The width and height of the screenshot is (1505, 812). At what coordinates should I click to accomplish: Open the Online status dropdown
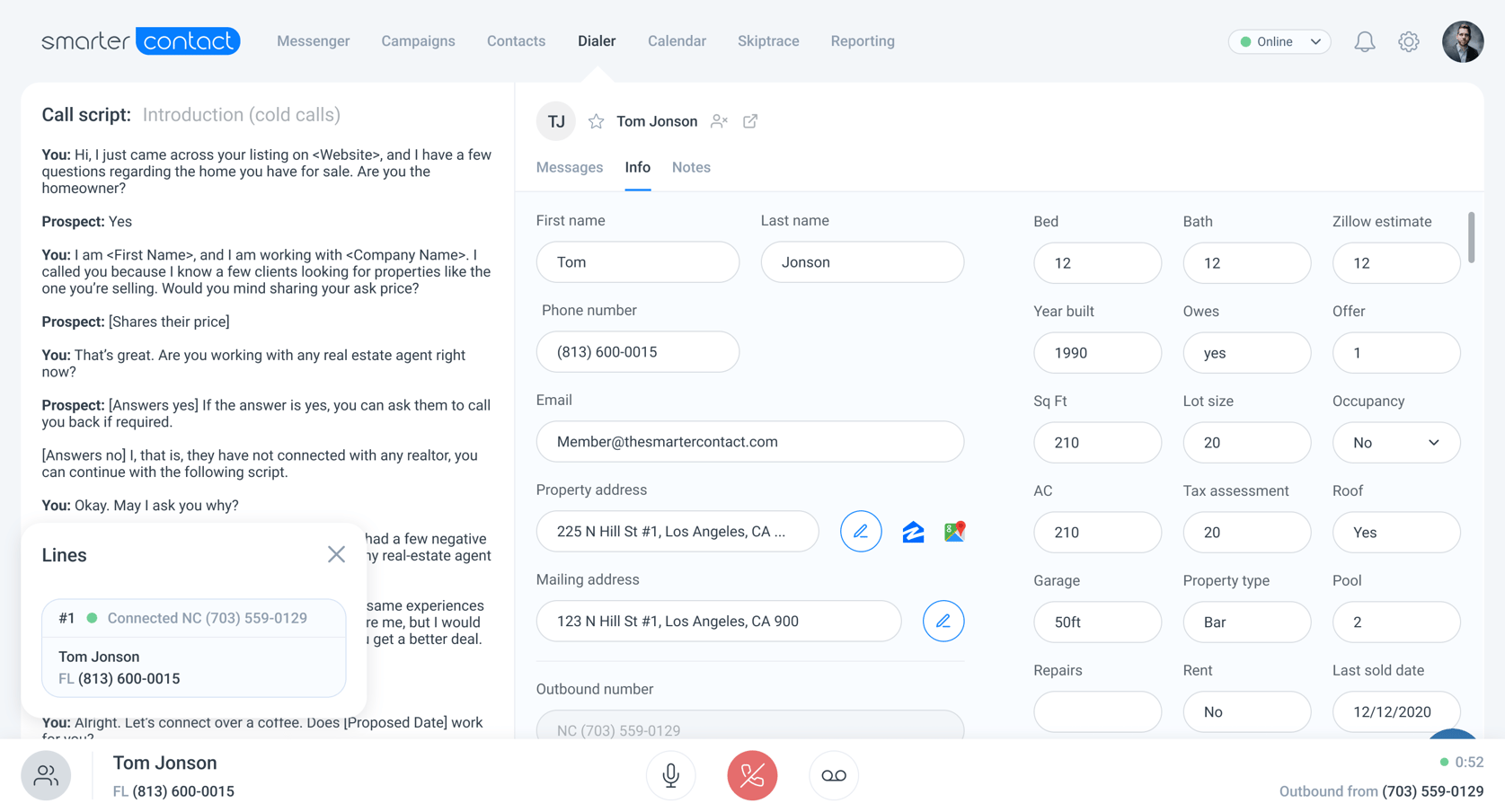pos(1279,41)
